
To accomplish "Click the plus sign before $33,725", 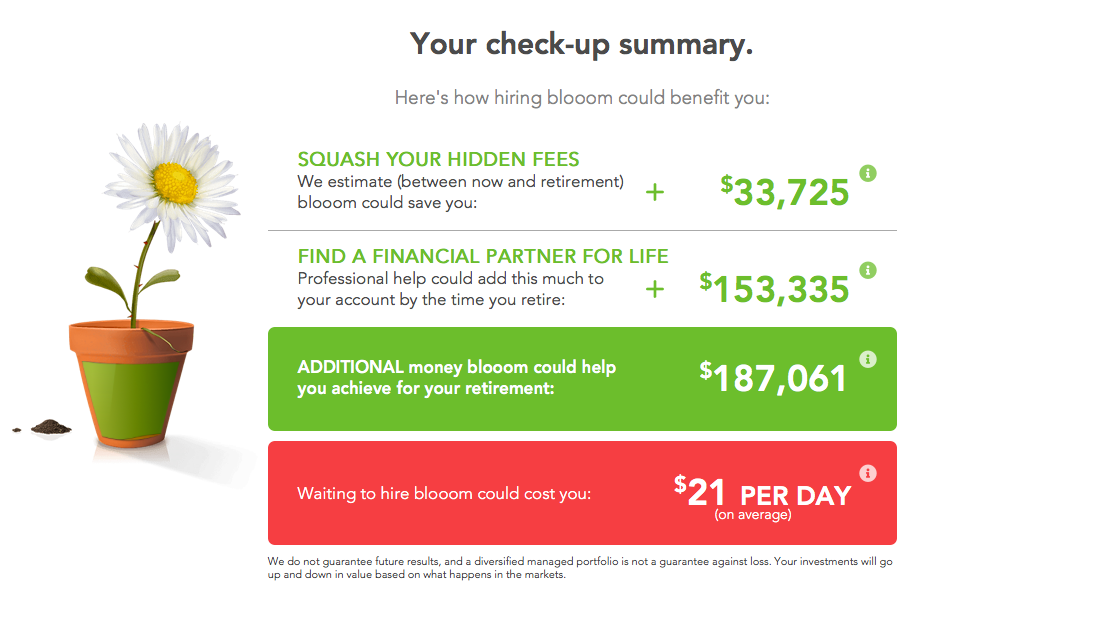I will click(654, 192).
